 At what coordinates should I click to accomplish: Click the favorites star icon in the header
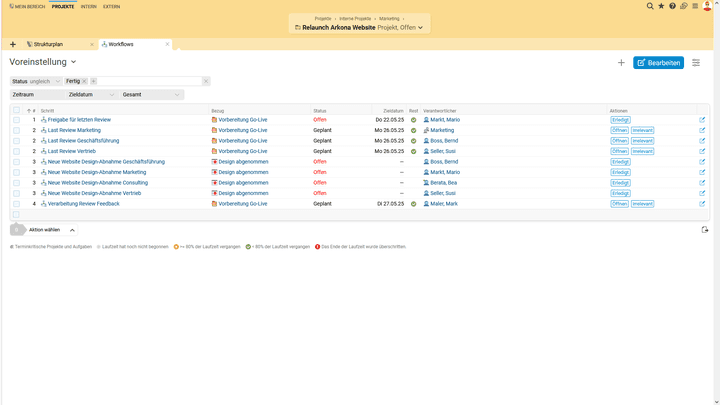coord(661,6)
